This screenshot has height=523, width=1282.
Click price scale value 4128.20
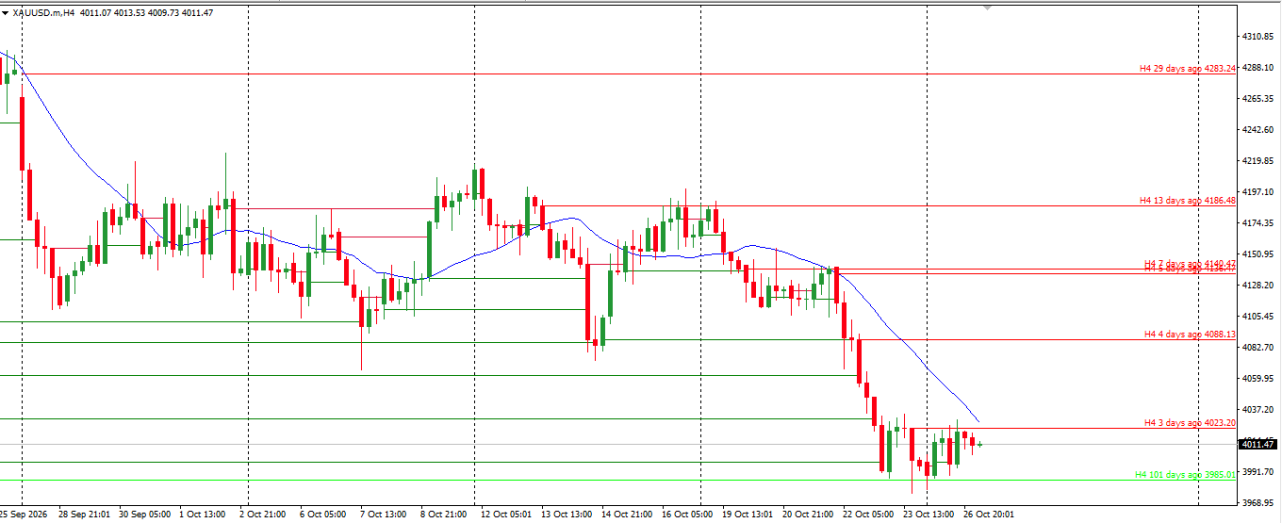pyautogui.click(x=1257, y=285)
